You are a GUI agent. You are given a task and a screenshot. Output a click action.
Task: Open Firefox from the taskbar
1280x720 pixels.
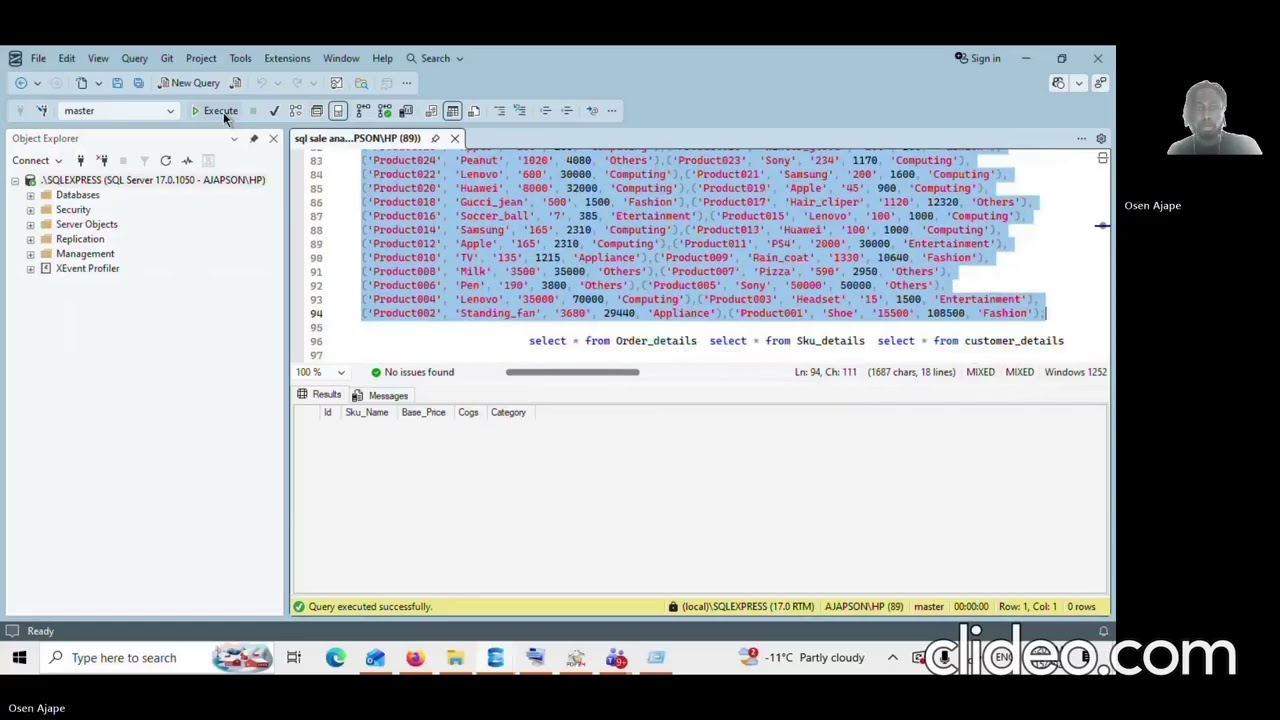[x=415, y=658]
